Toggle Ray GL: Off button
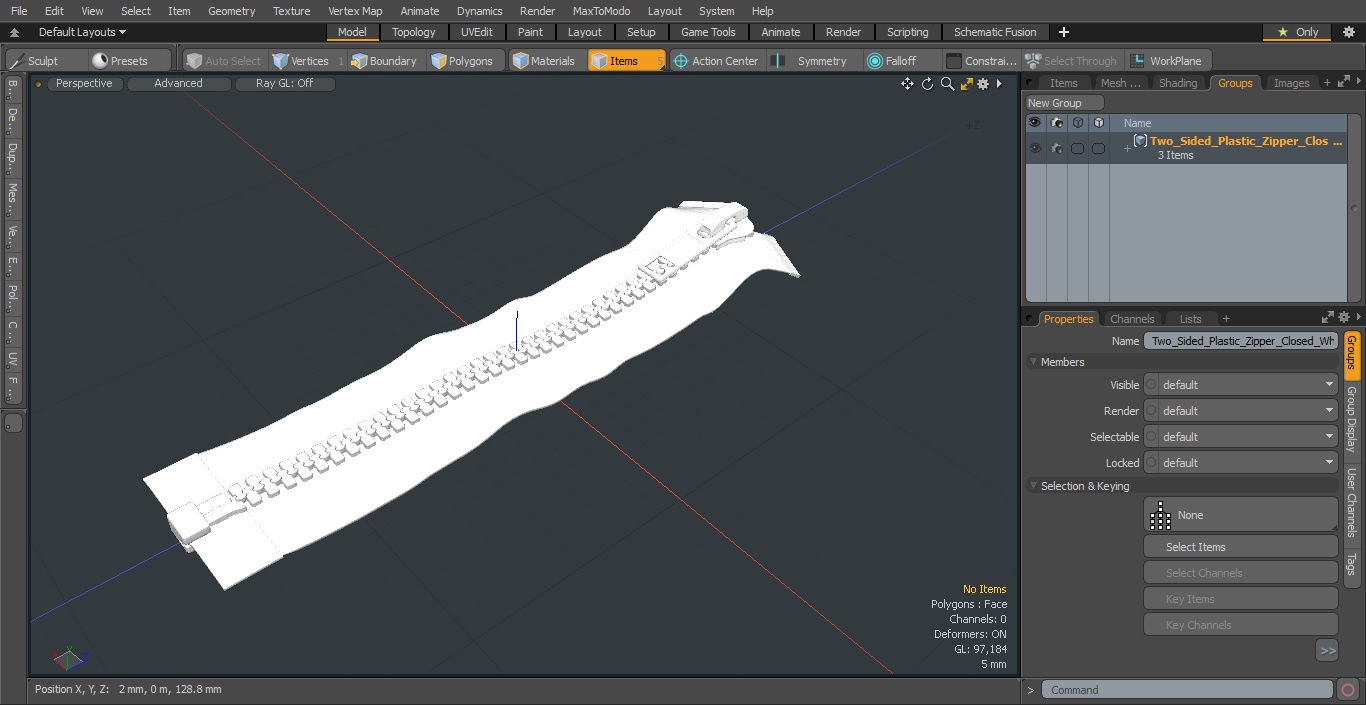1366x705 pixels. (x=284, y=84)
